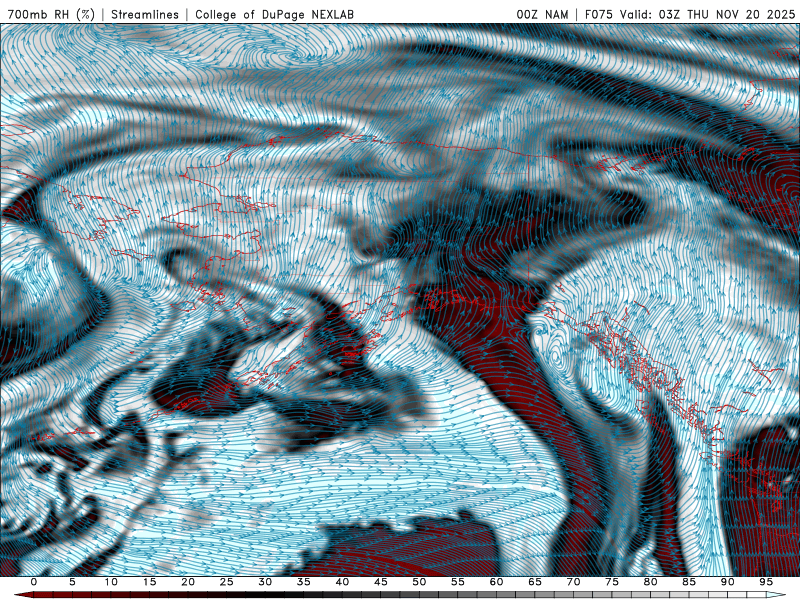This screenshot has width=800, height=600.
Task: Click the color bar label '55'
Action: tap(458, 582)
